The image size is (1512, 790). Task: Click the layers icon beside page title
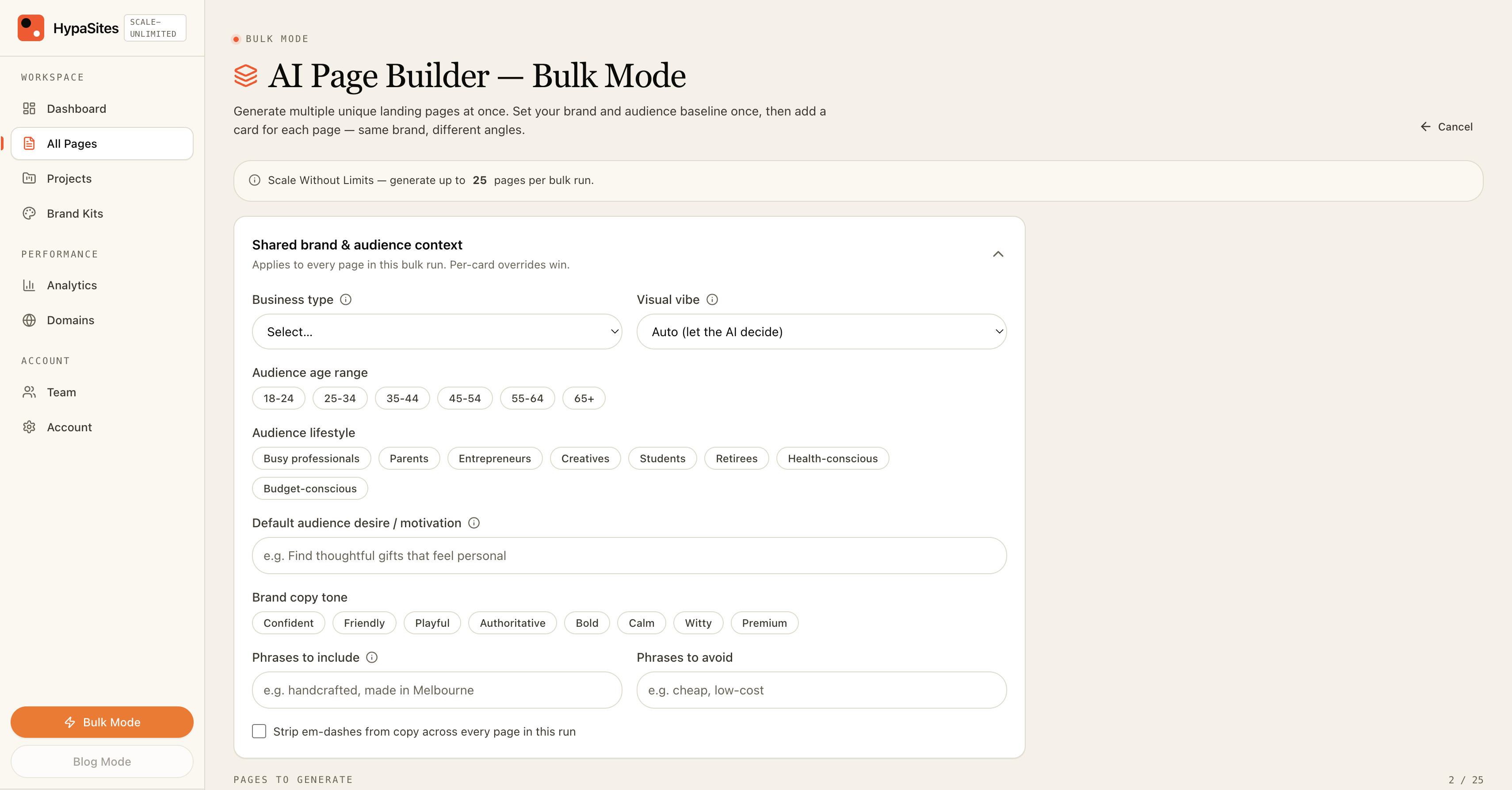click(245, 76)
